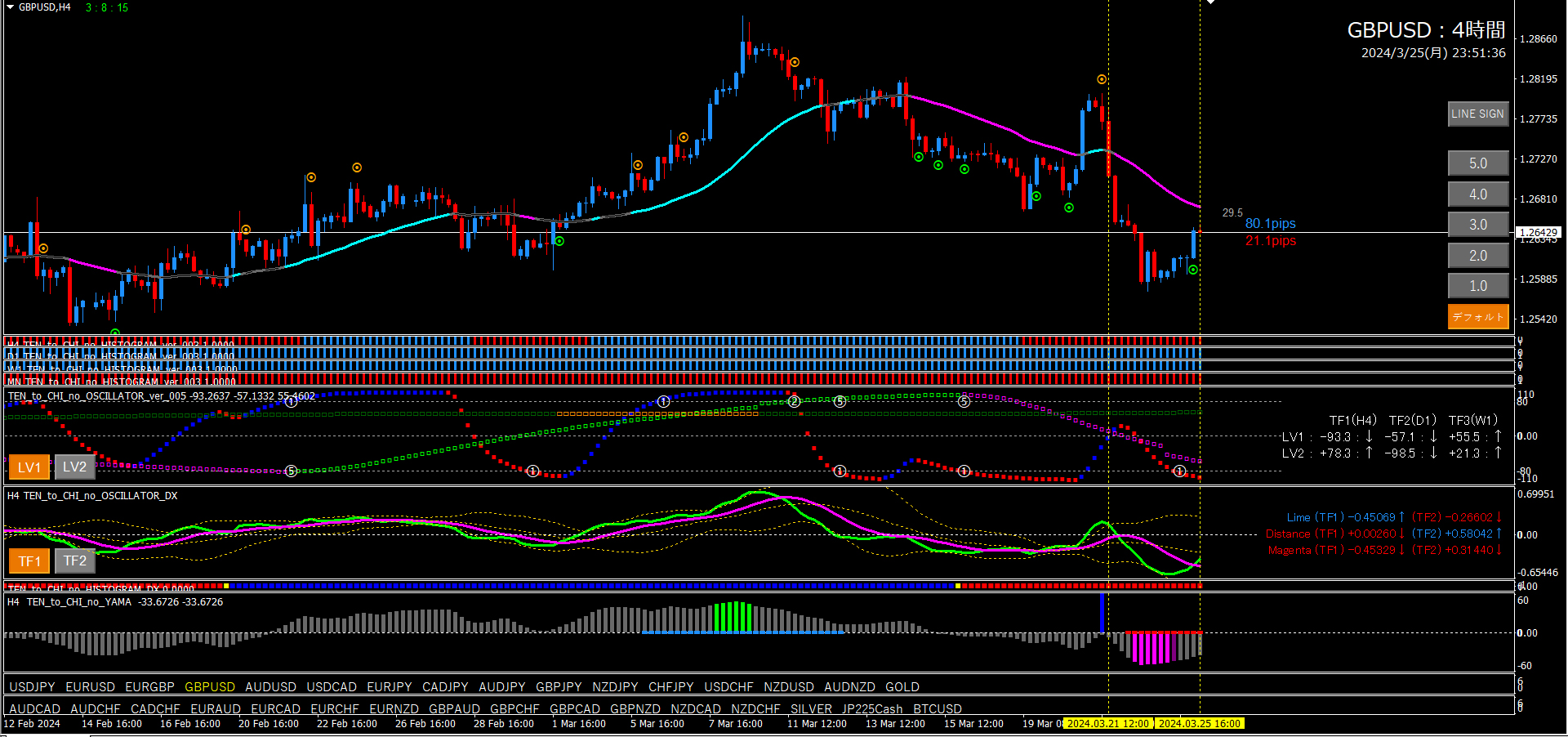
Task: Toggle the TF2 timeframe button
Action: pos(74,561)
